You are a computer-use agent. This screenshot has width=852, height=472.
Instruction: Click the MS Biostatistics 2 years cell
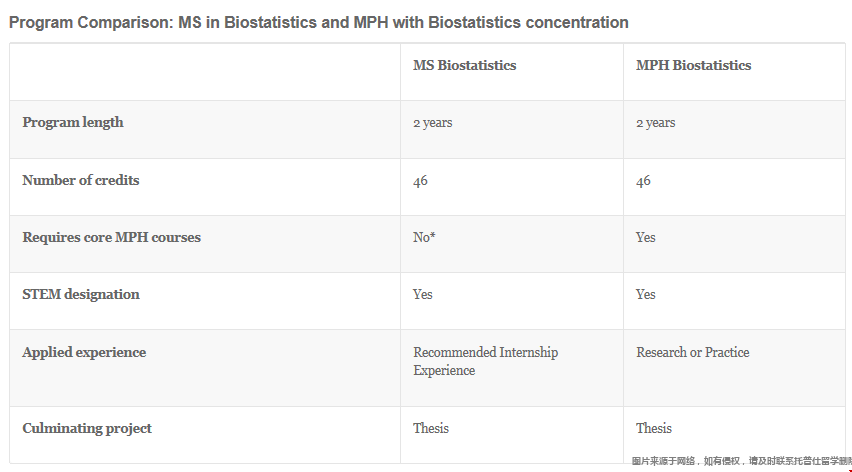click(432, 123)
